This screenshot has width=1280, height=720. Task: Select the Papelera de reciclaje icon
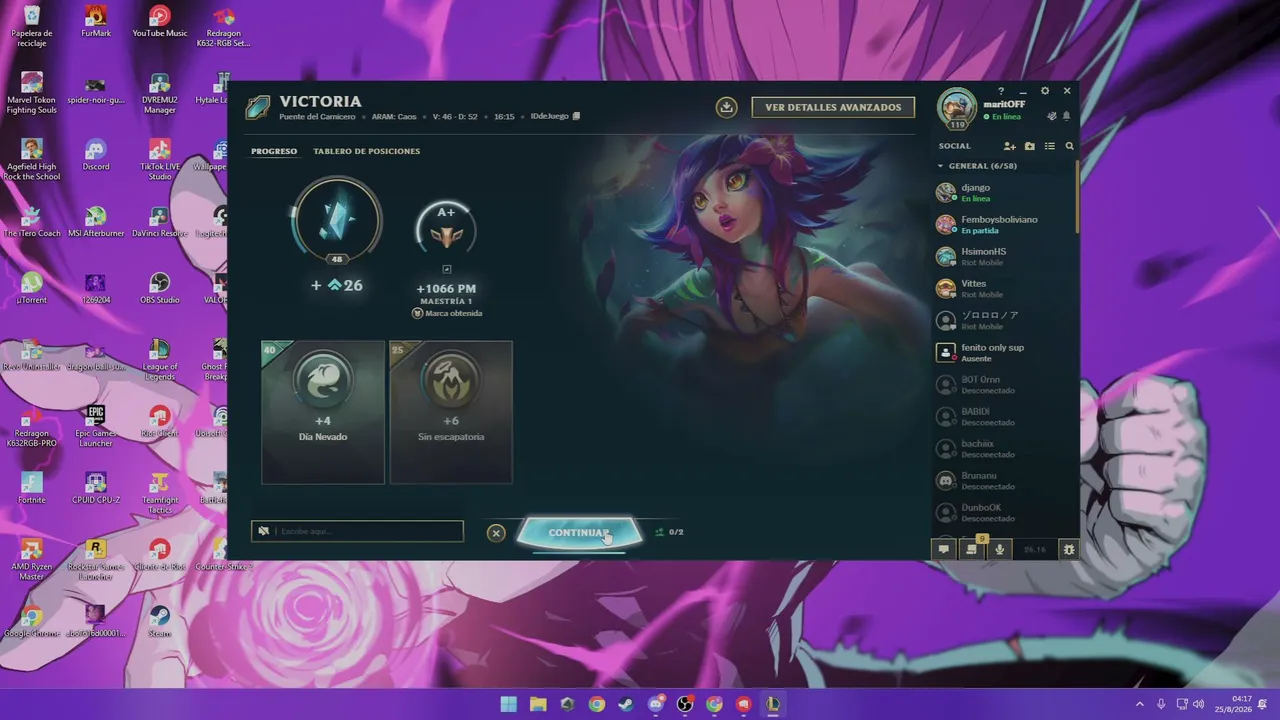(x=32, y=28)
